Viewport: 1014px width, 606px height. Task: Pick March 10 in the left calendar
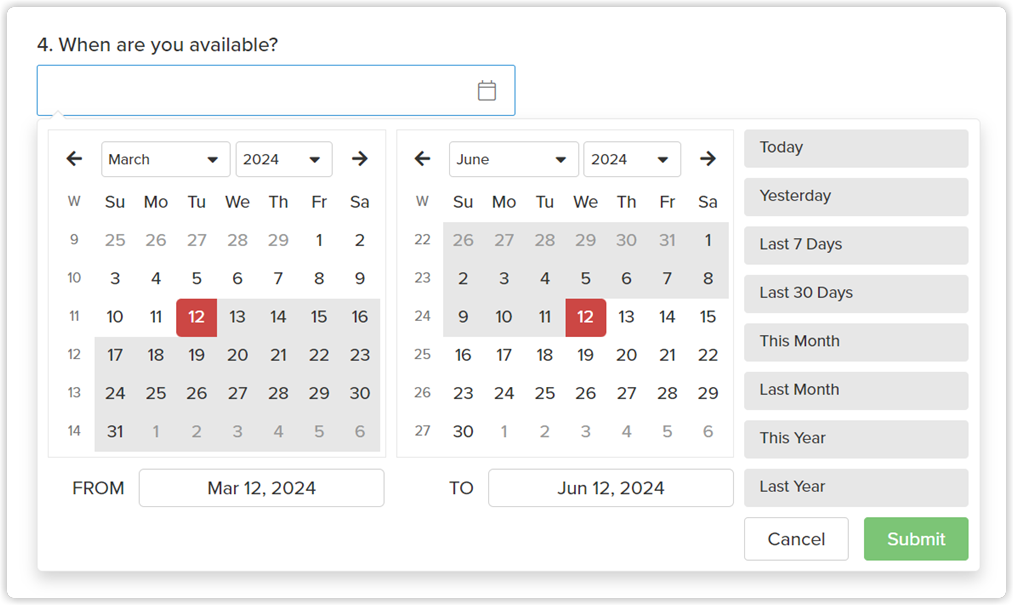coord(115,317)
